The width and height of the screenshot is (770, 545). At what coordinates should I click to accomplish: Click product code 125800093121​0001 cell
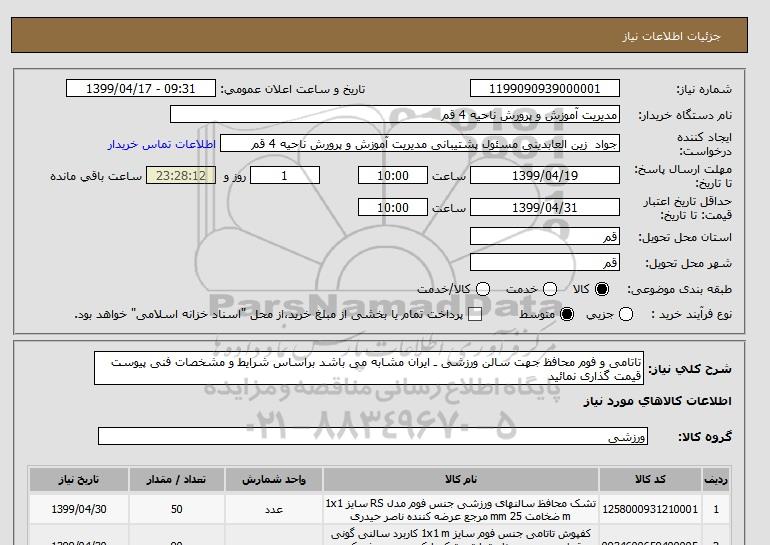tap(650, 509)
